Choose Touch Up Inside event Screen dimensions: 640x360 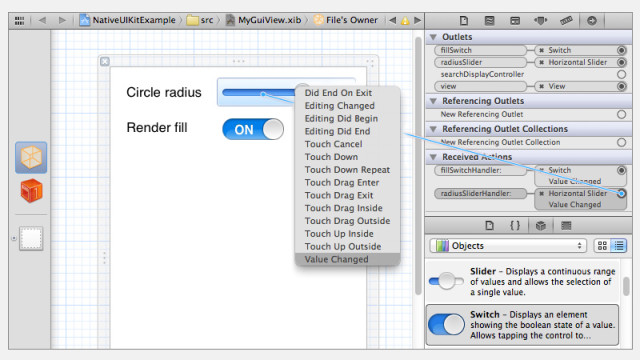pos(347,233)
